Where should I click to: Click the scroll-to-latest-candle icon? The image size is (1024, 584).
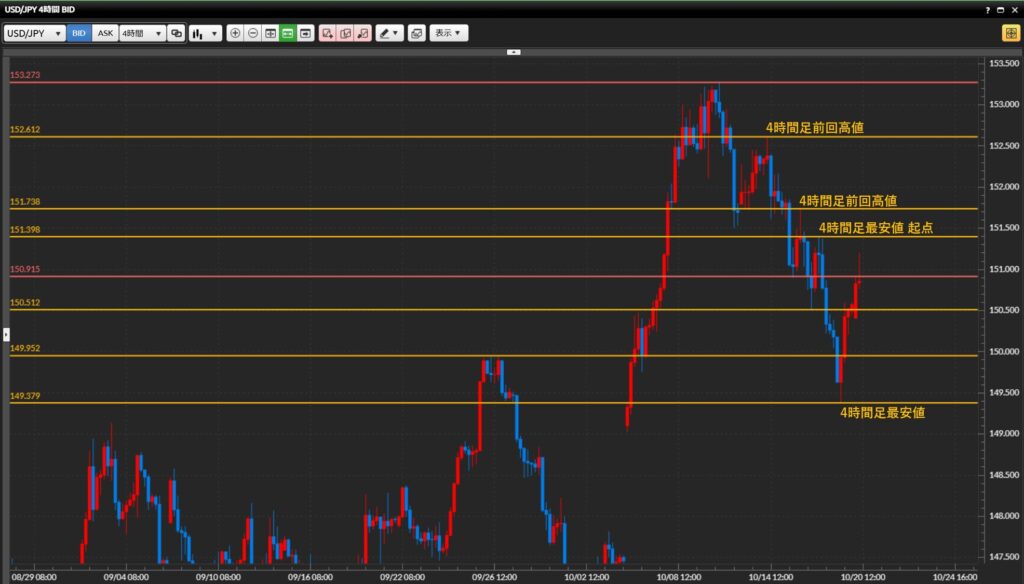tap(306, 33)
